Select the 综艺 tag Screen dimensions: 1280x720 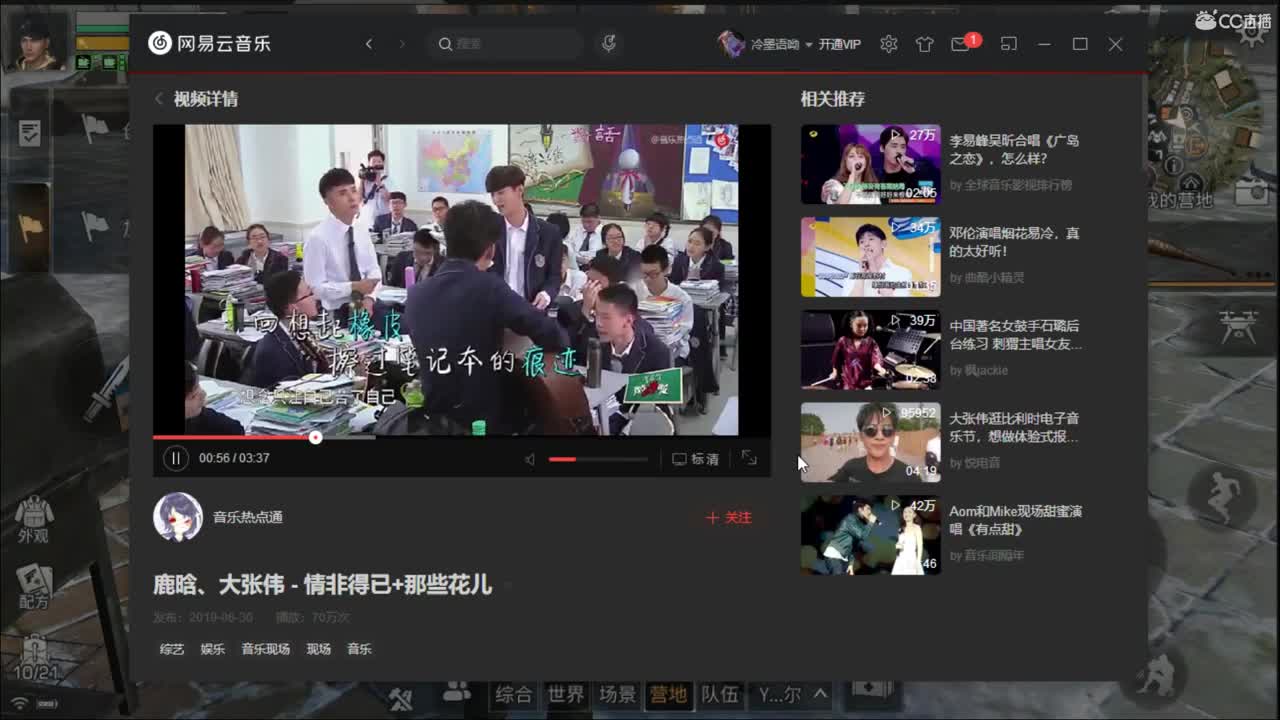172,649
